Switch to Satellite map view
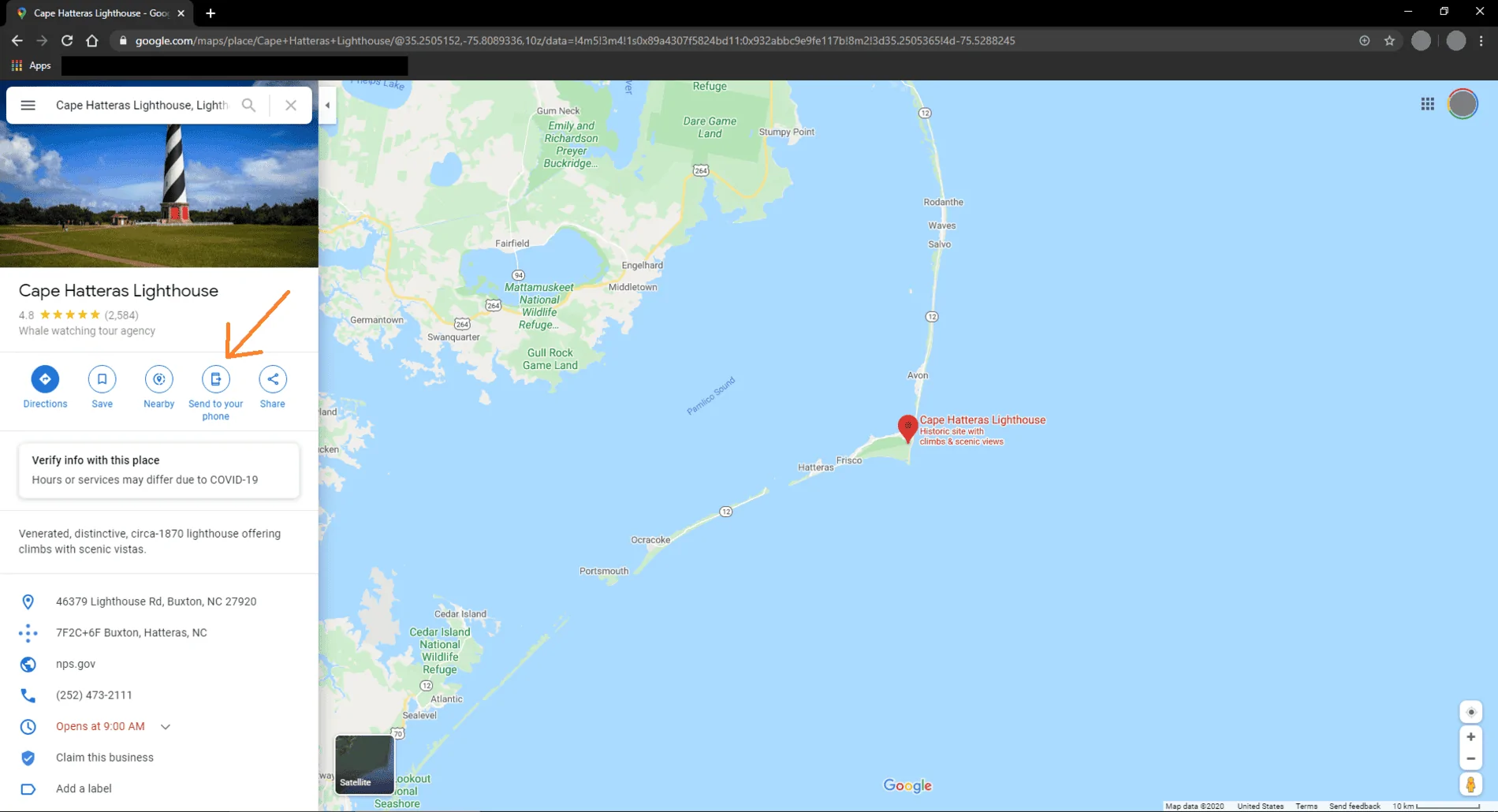1498x812 pixels. click(x=364, y=764)
